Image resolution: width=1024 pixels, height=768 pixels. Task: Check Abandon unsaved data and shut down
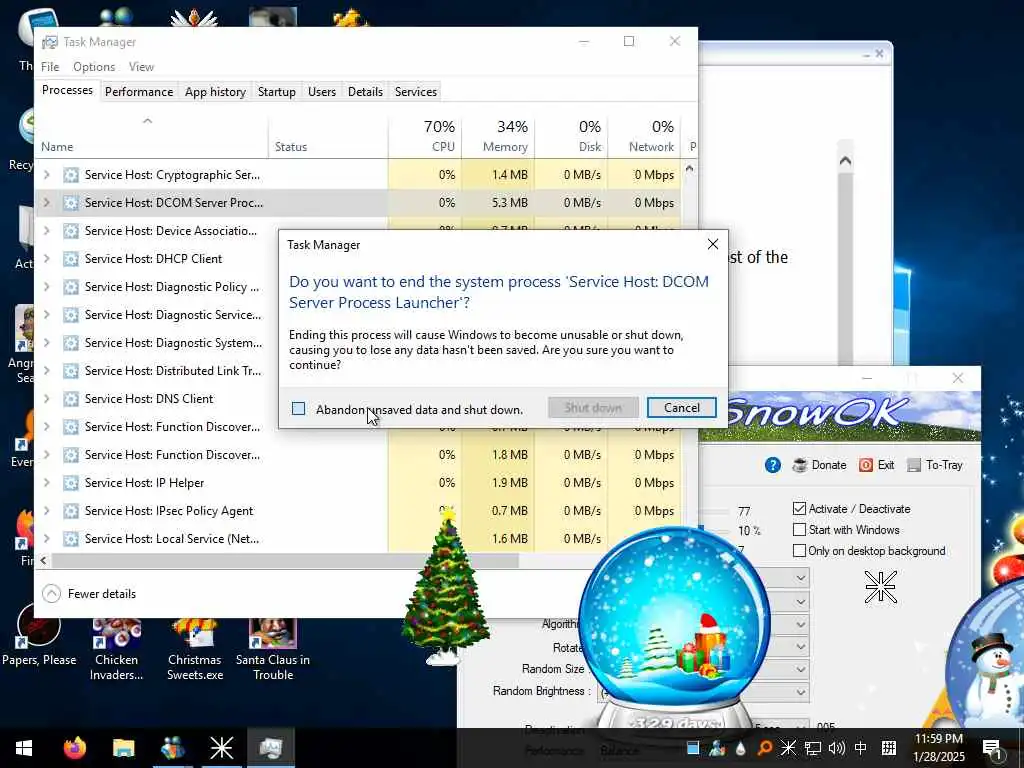coord(298,409)
